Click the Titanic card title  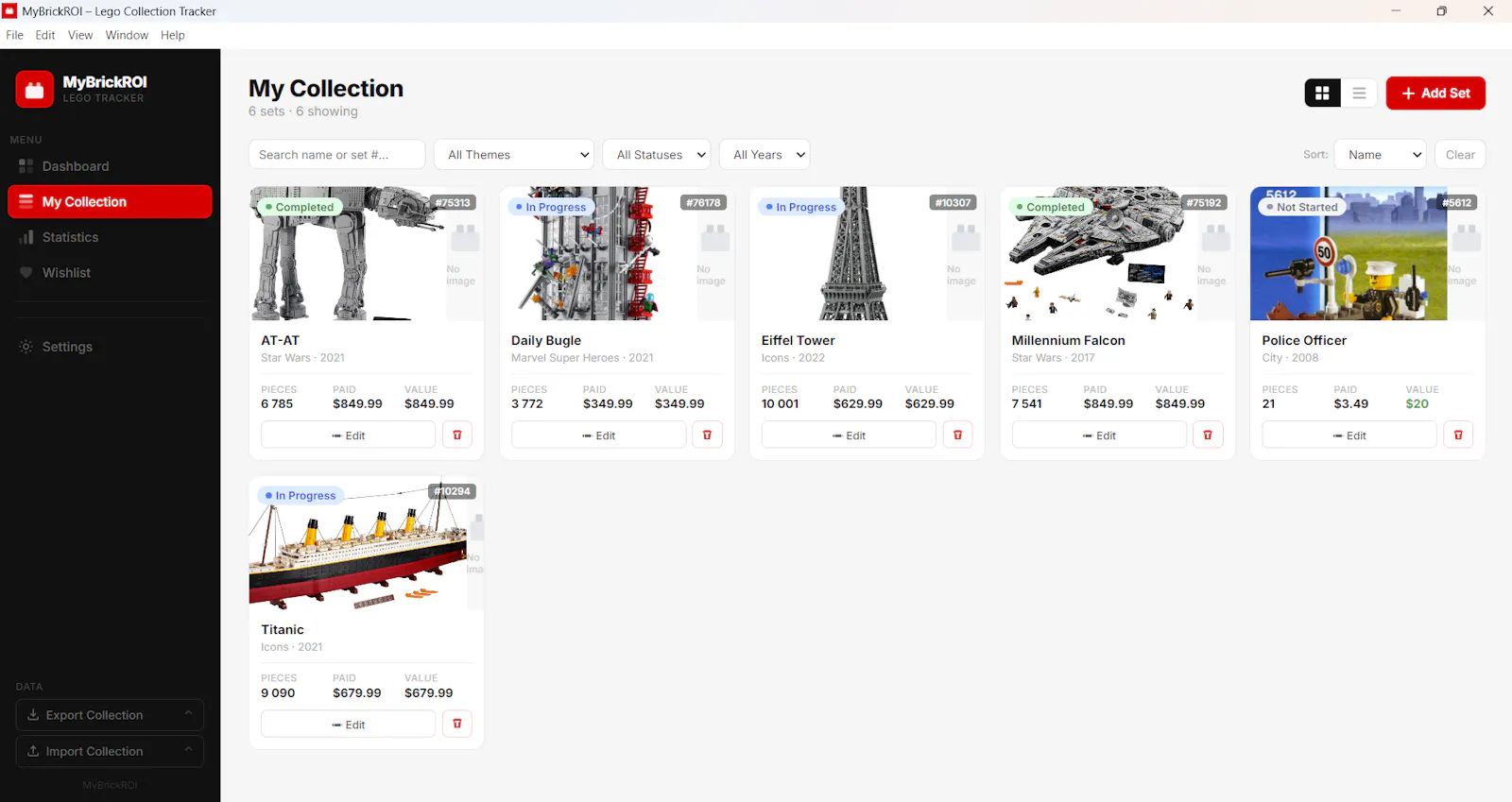point(283,629)
